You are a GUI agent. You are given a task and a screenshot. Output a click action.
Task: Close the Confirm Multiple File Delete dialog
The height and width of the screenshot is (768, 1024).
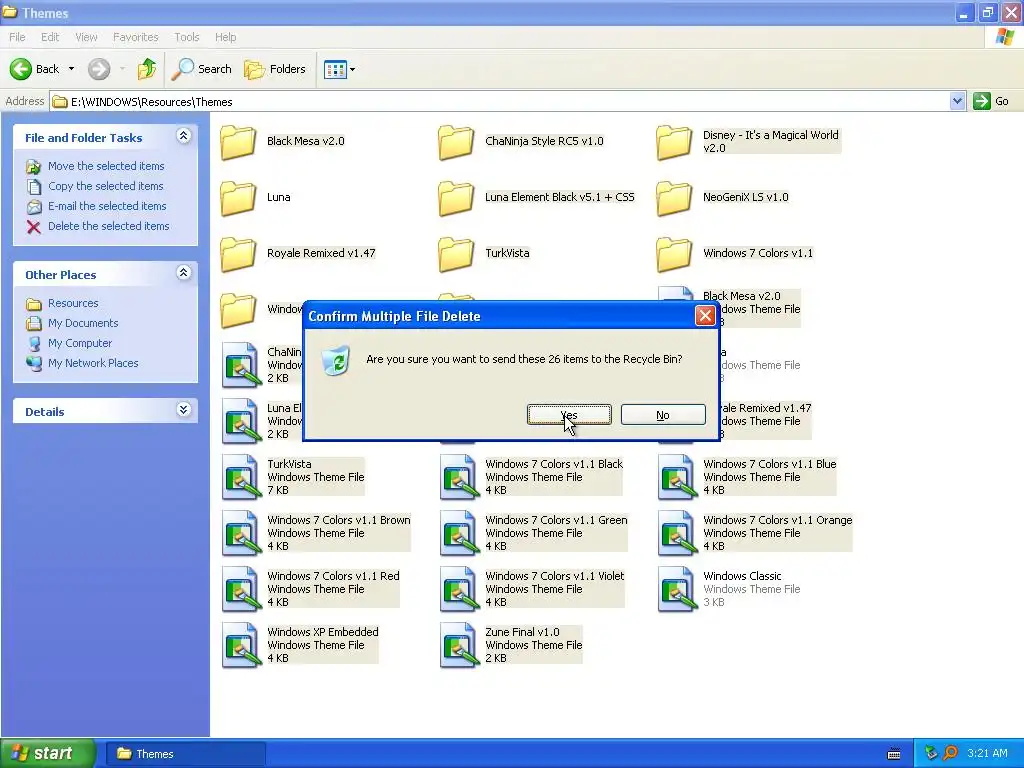point(705,316)
